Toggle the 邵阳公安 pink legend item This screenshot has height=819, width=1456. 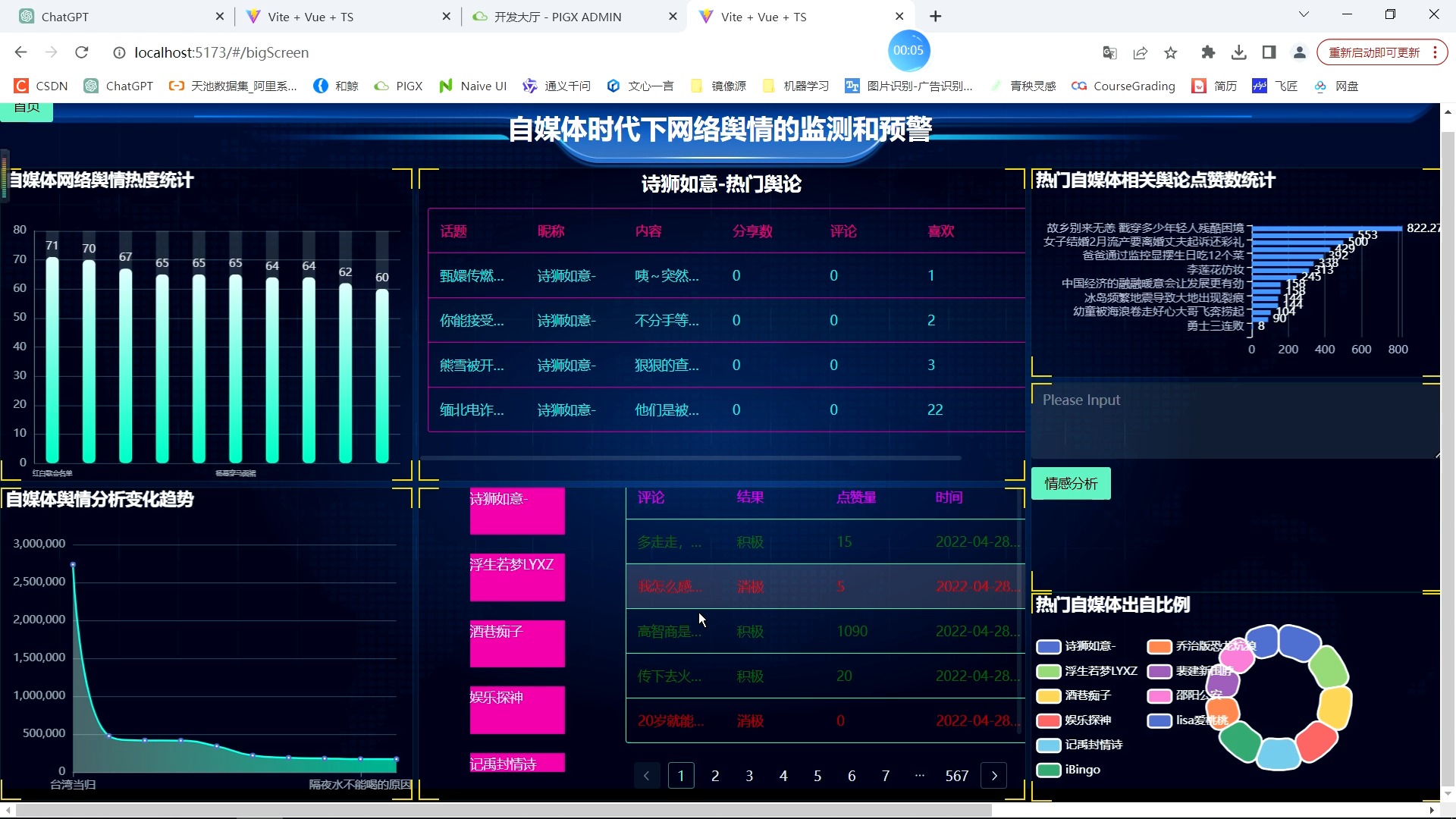pyautogui.click(x=1185, y=695)
